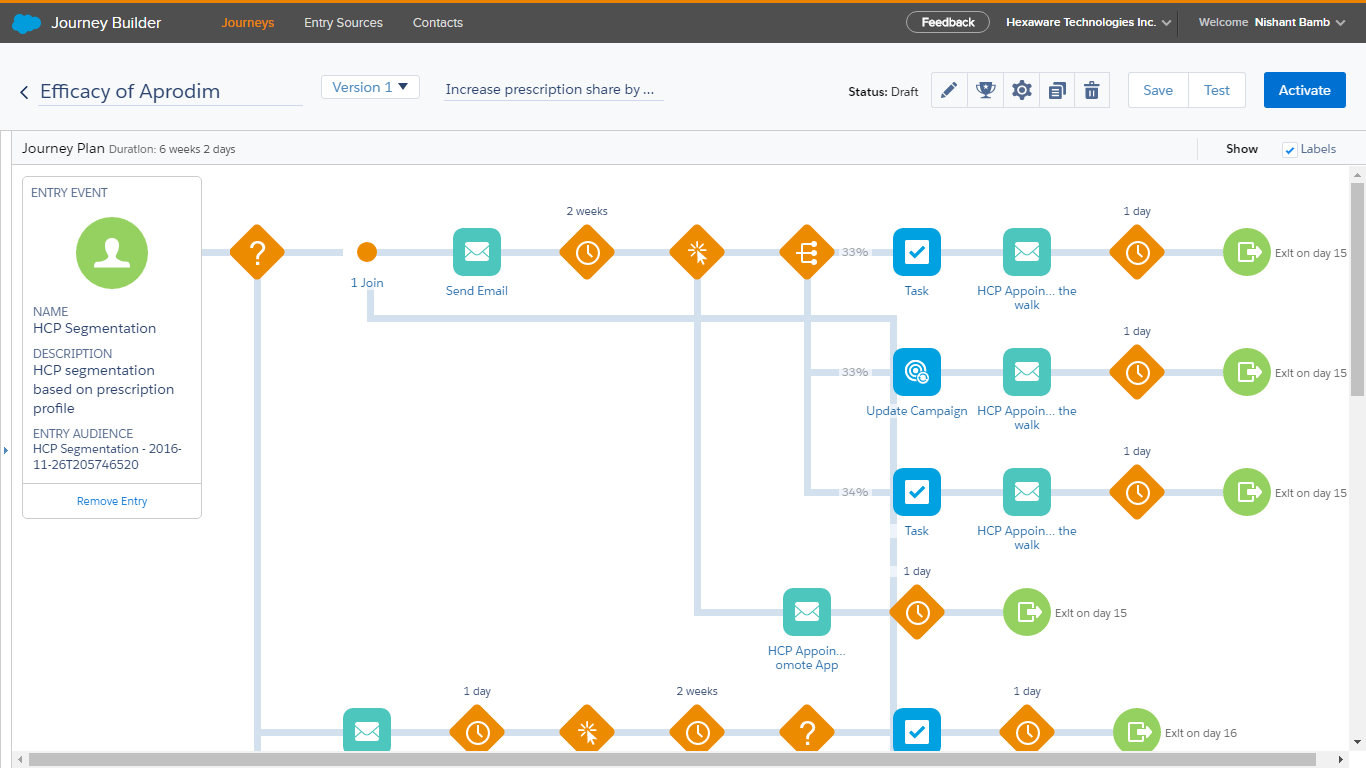
Task: Click the 2 weeks wait clock after Send Email
Action: pos(587,252)
